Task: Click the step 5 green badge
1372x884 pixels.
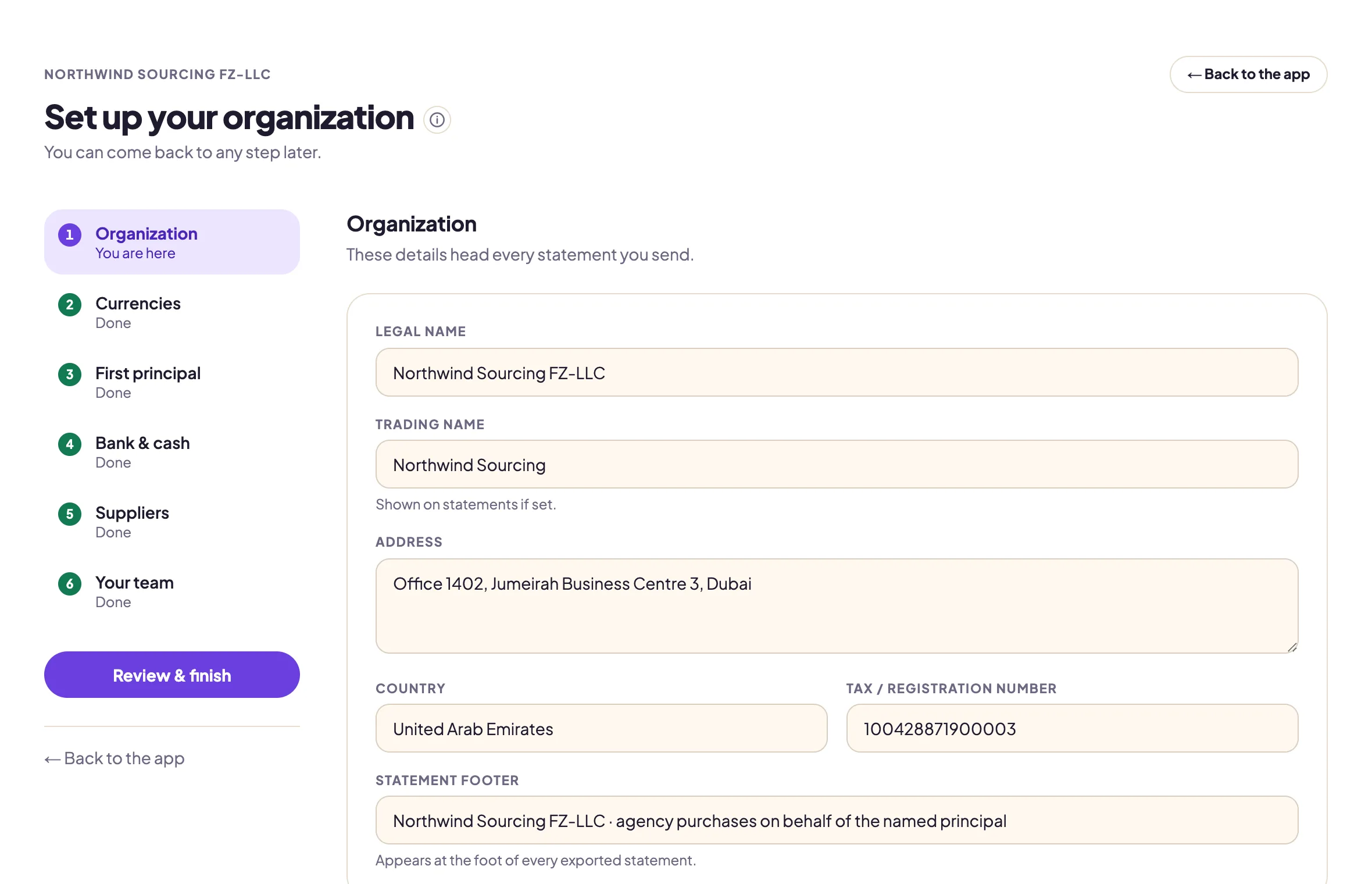Action: [70, 514]
